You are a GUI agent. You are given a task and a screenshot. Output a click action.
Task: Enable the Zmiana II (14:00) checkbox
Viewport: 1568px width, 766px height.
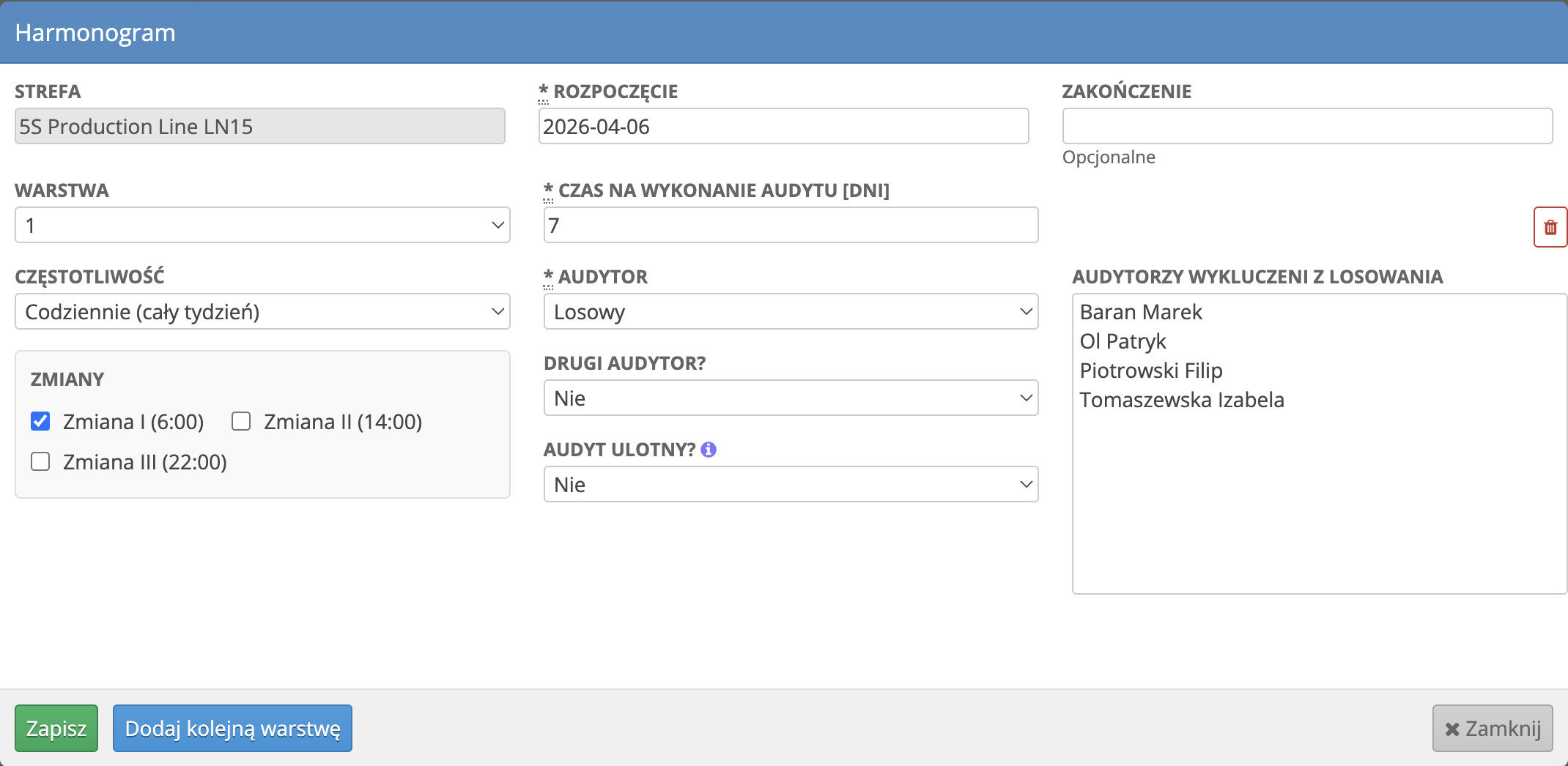click(241, 421)
